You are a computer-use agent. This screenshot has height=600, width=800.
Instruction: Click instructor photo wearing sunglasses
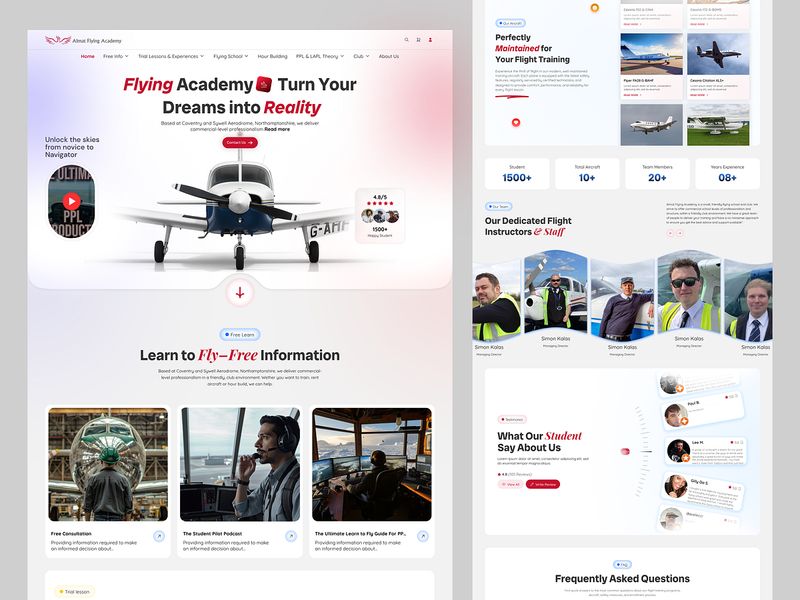(689, 292)
